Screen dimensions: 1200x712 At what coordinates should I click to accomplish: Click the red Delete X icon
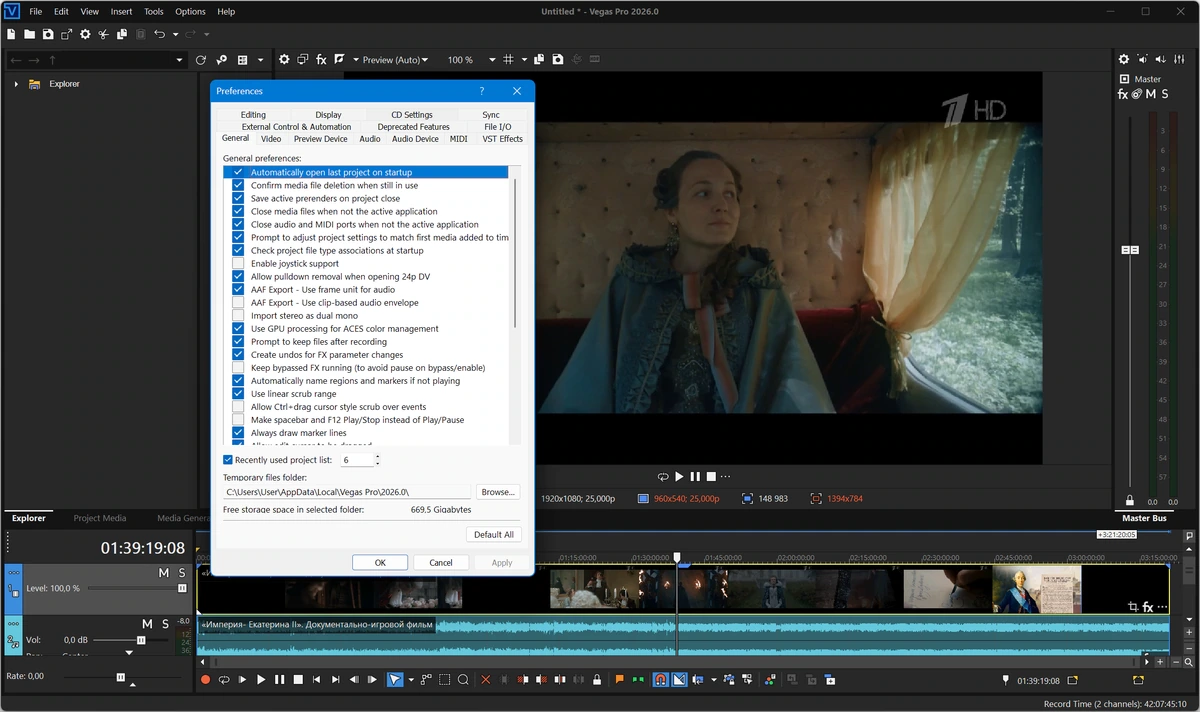coord(486,680)
